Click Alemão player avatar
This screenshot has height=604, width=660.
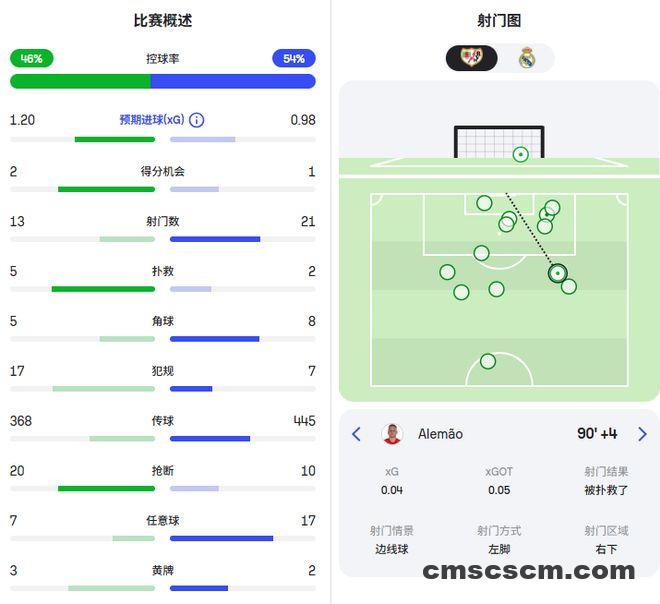[392, 434]
